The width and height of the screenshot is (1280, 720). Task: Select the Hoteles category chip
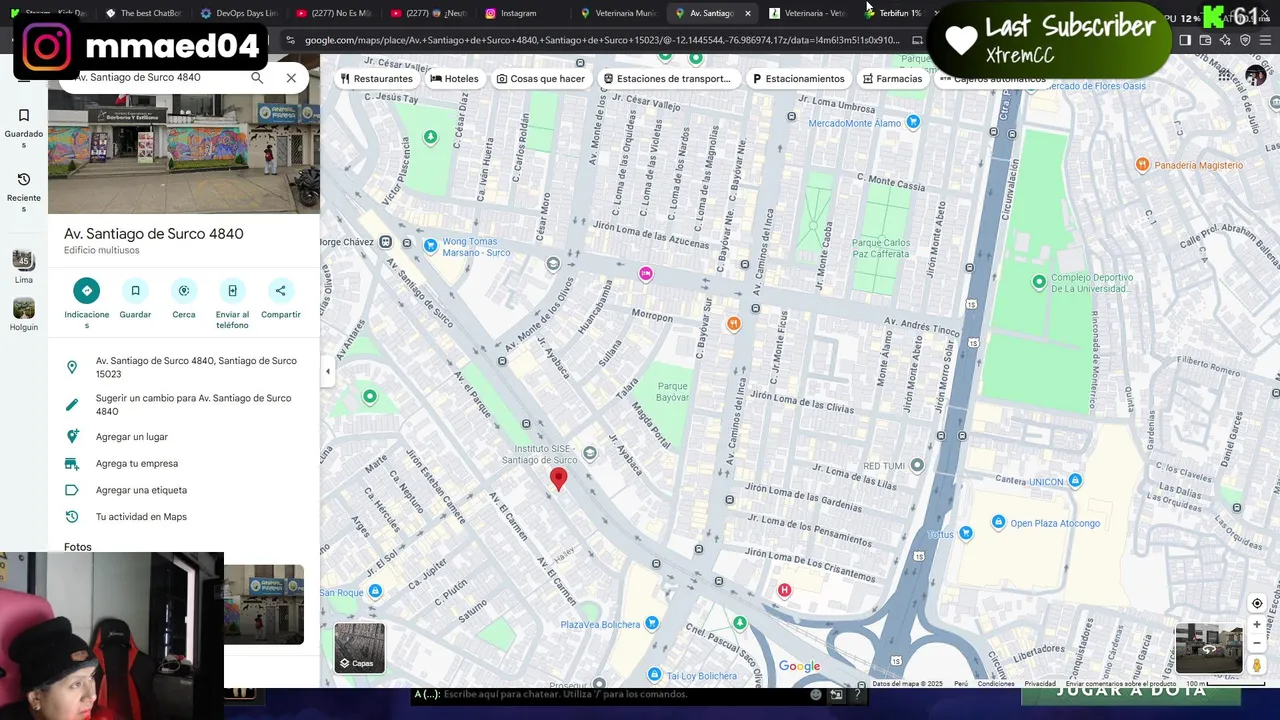point(455,78)
